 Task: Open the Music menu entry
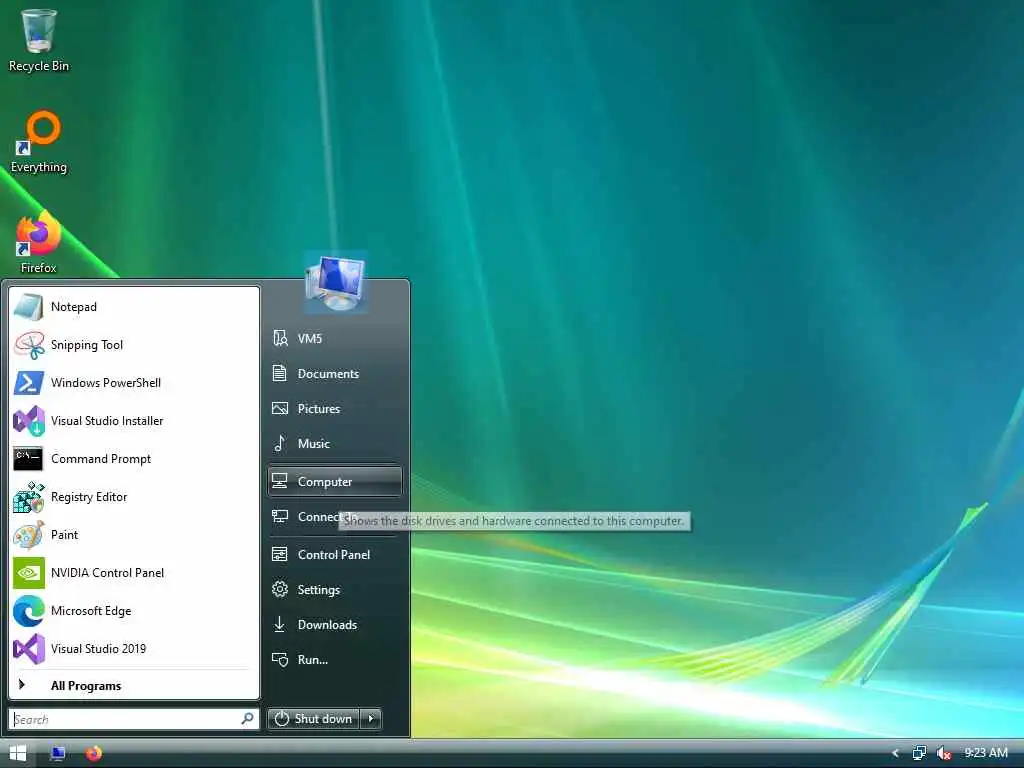(x=335, y=443)
